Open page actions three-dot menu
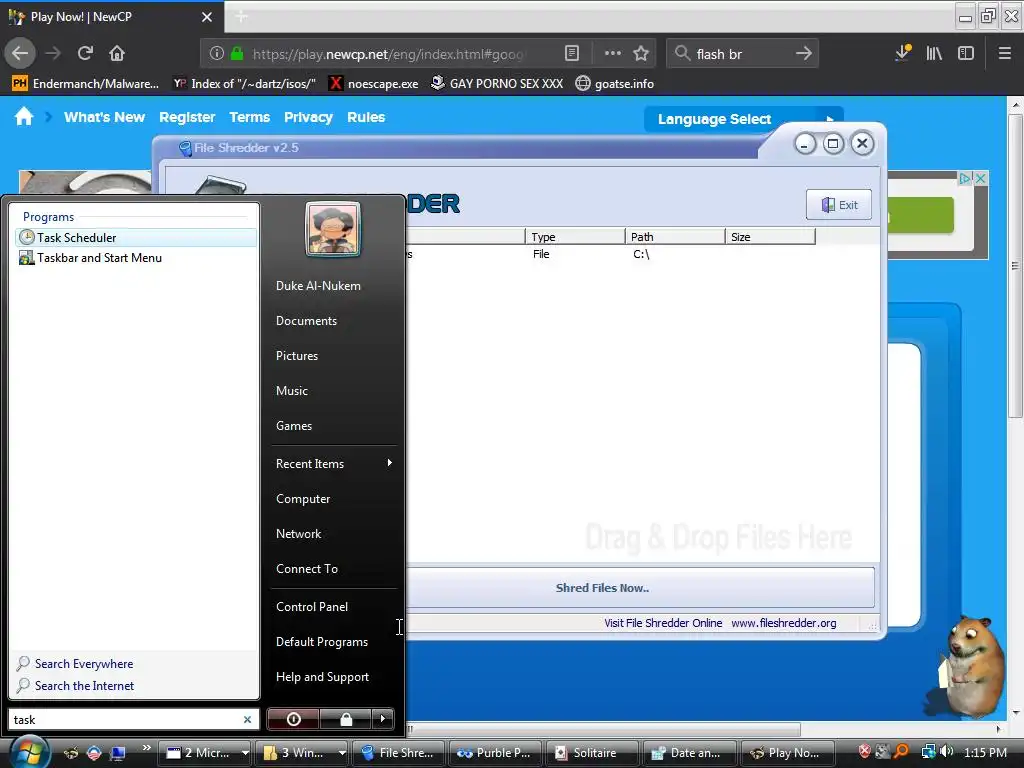Screen dimensions: 1024x768 point(613,54)
